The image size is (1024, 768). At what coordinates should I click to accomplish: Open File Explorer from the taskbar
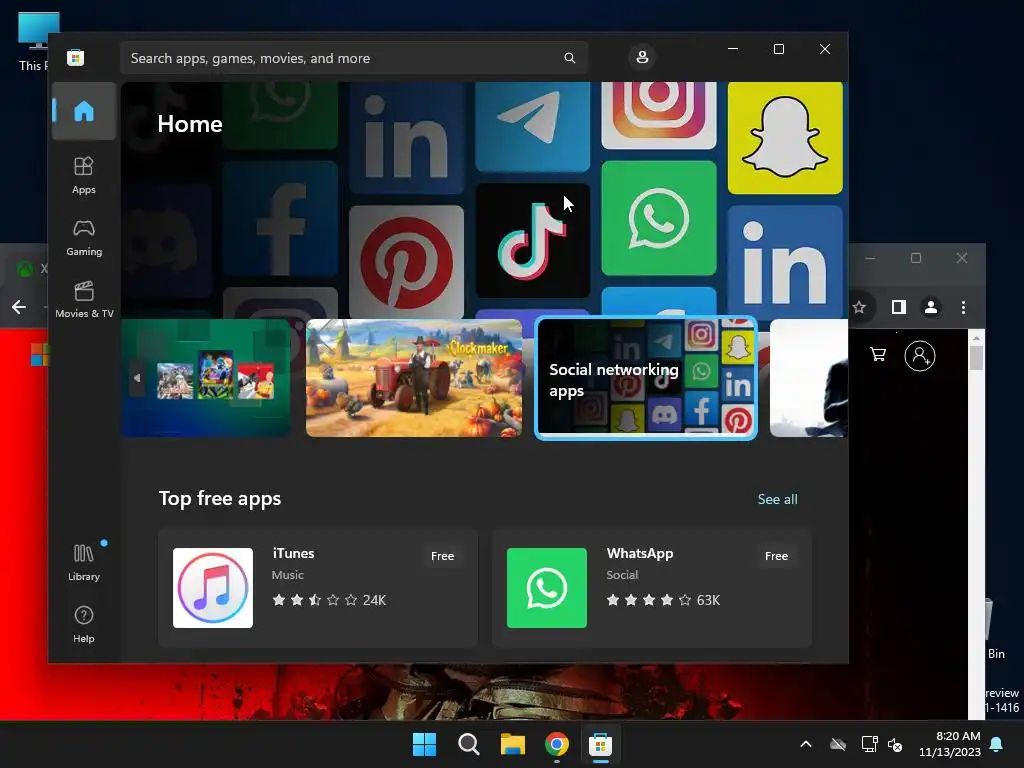[x=513, y=744]
